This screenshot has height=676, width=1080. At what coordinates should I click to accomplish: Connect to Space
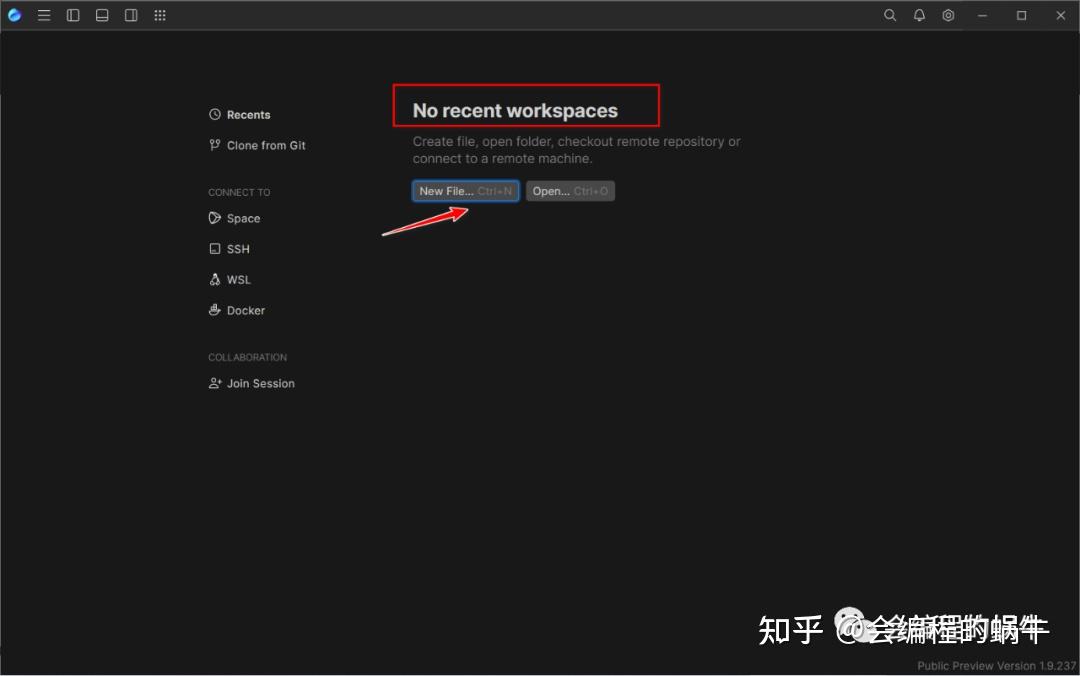point(234,218)
